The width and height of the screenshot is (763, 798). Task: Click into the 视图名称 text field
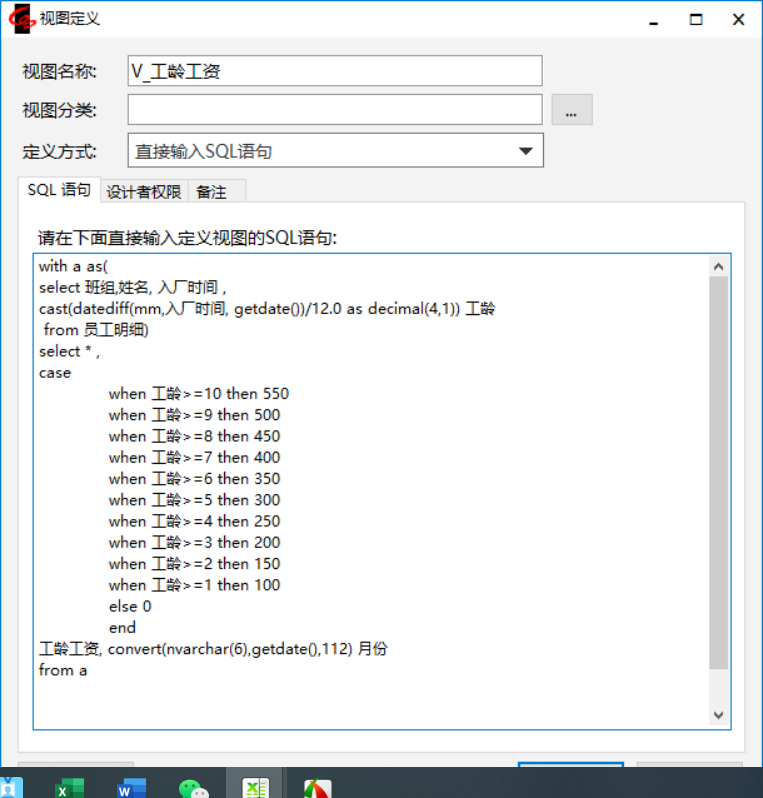334,71
